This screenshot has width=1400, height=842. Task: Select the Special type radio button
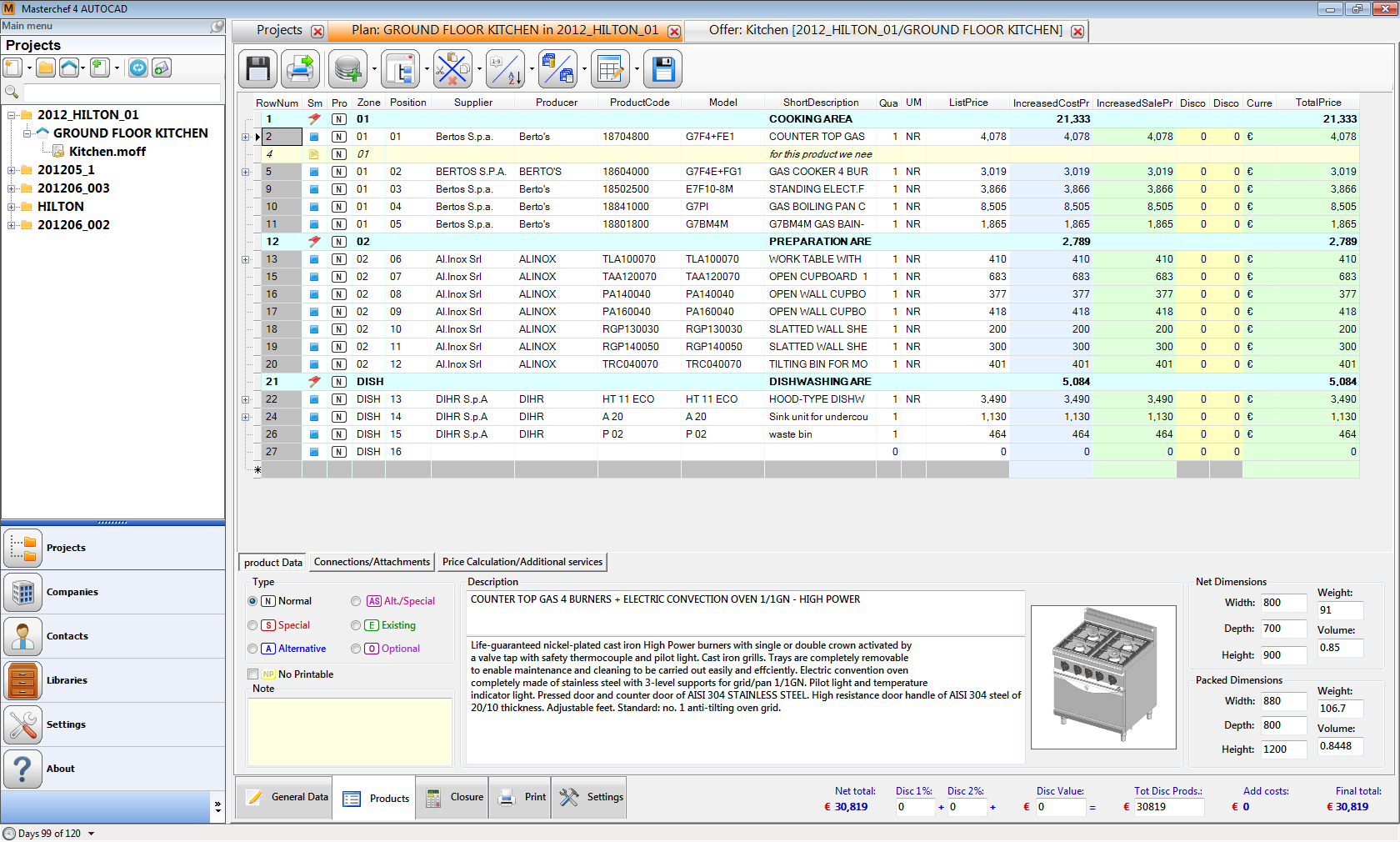pyautogui.click(x=252, y=625)
